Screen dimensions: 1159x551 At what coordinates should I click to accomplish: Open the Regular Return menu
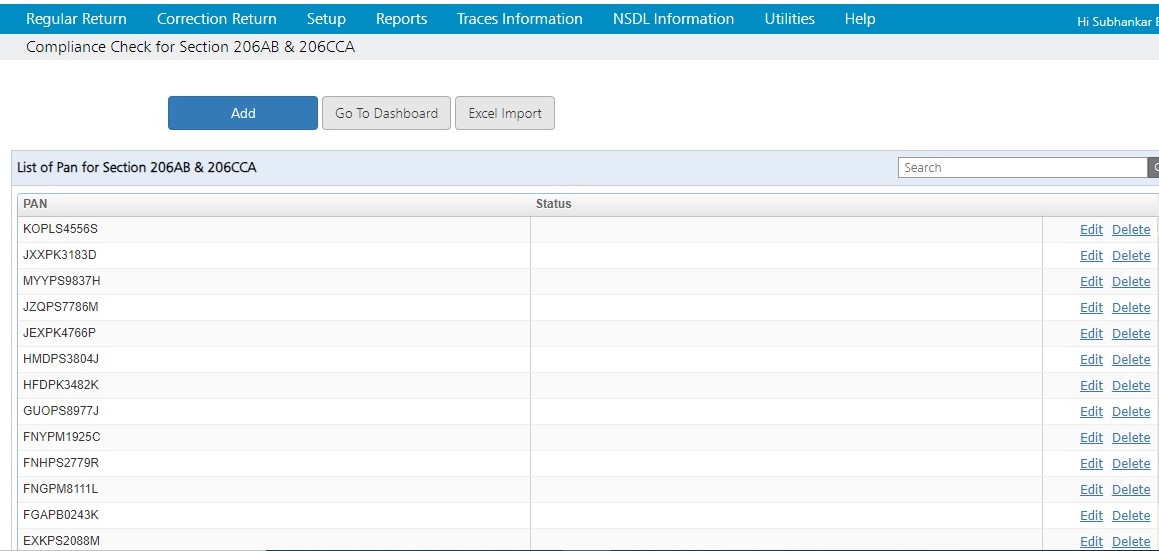76,19
